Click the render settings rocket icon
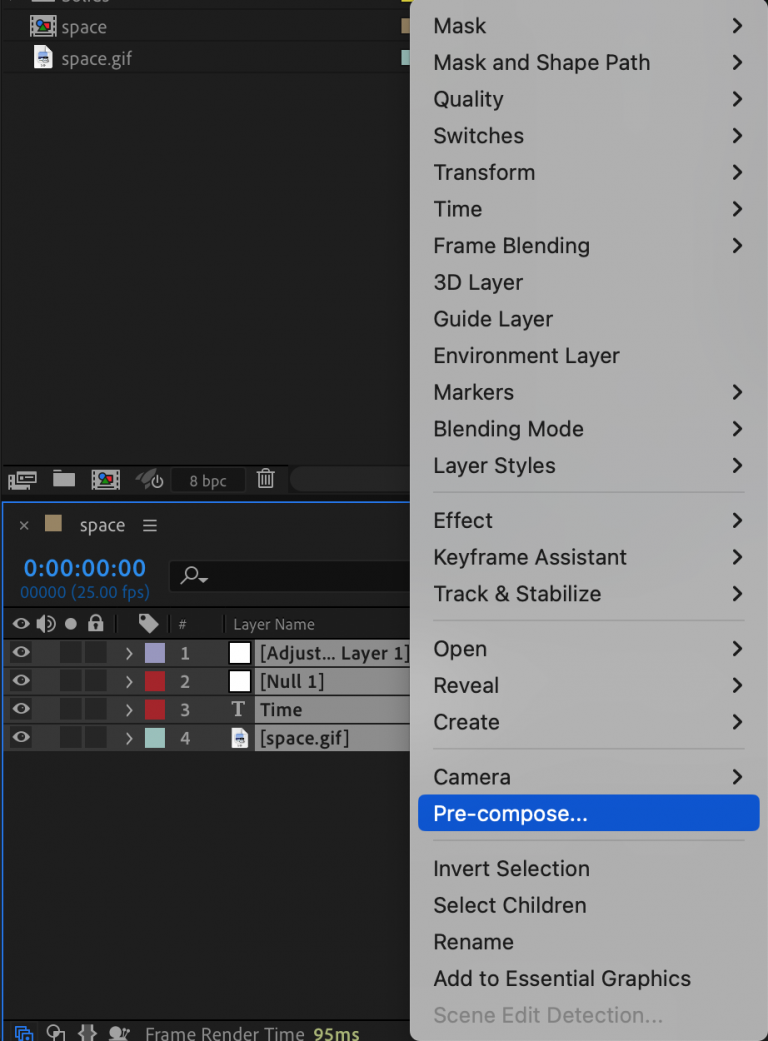 [x=148, y=479]
